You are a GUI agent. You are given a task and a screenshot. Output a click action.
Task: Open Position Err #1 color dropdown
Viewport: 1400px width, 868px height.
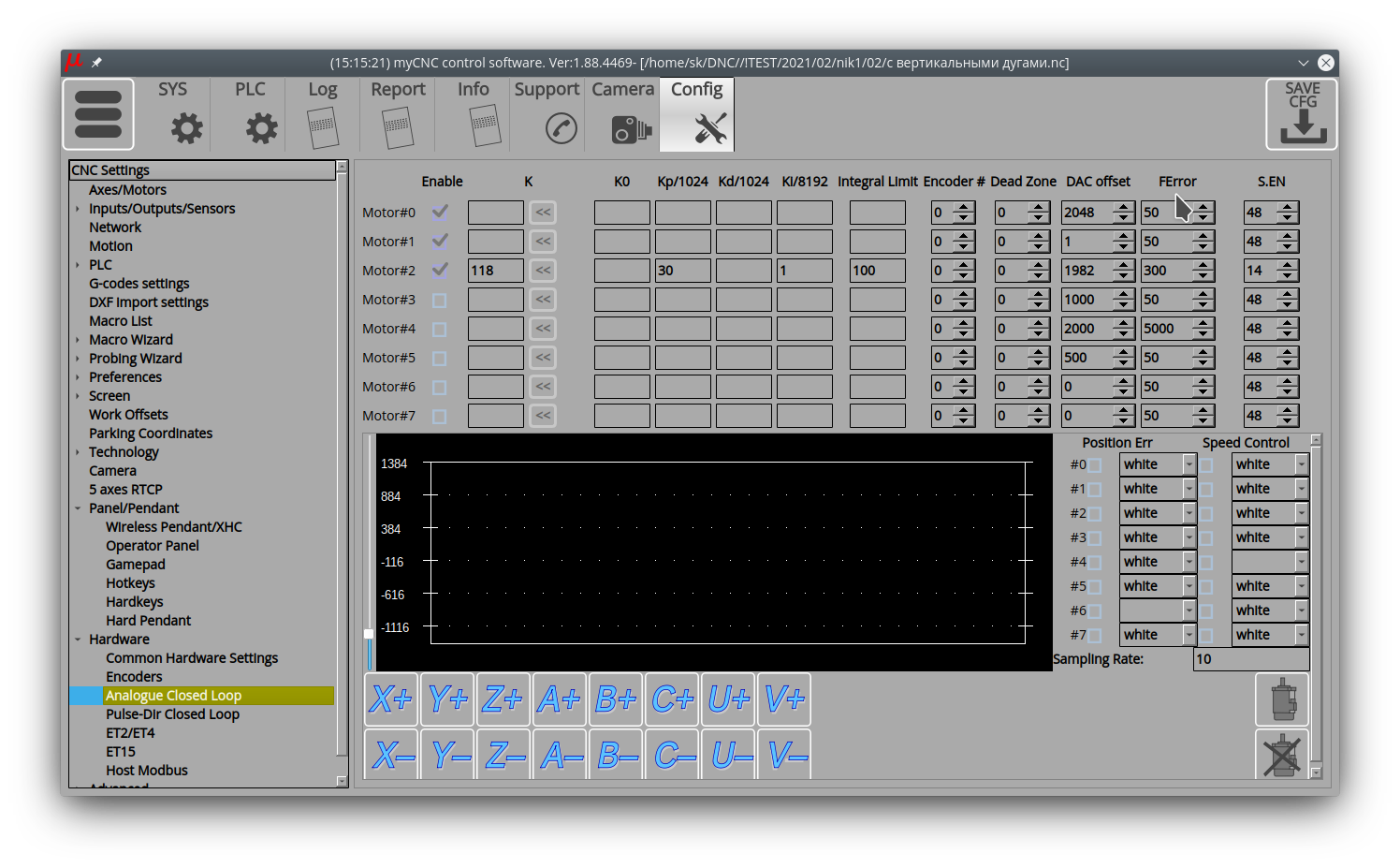1189,489
